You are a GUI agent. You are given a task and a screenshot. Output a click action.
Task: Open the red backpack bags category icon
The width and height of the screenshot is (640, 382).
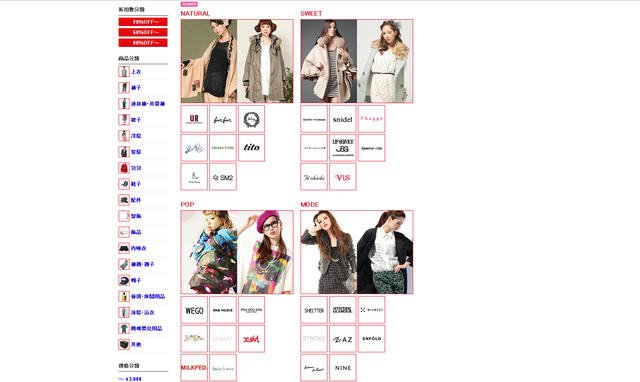pos(124,168)
